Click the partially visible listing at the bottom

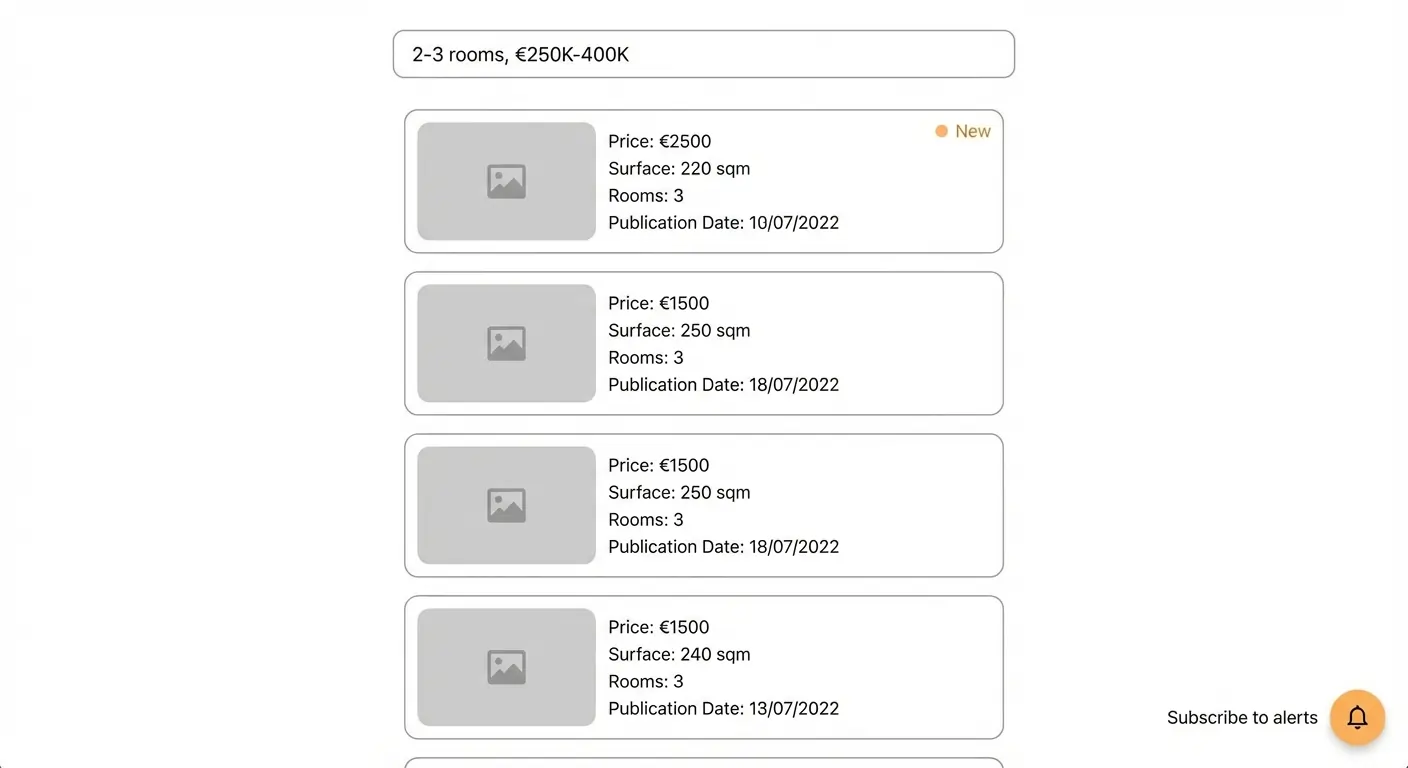tap(703, 762)
